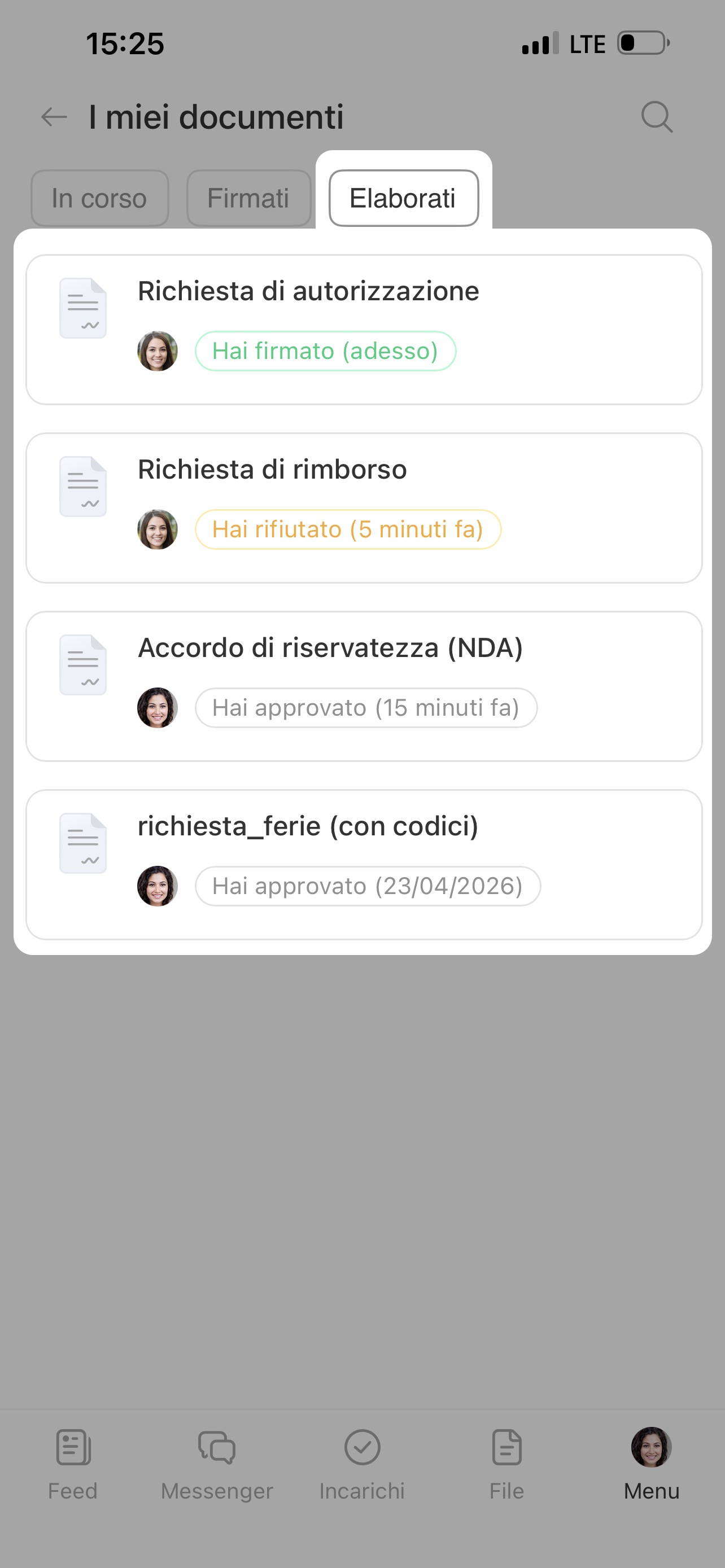Switch to the Firmati tab
This screenshot has width=725, height=1568.
click(x=248, y=199)
